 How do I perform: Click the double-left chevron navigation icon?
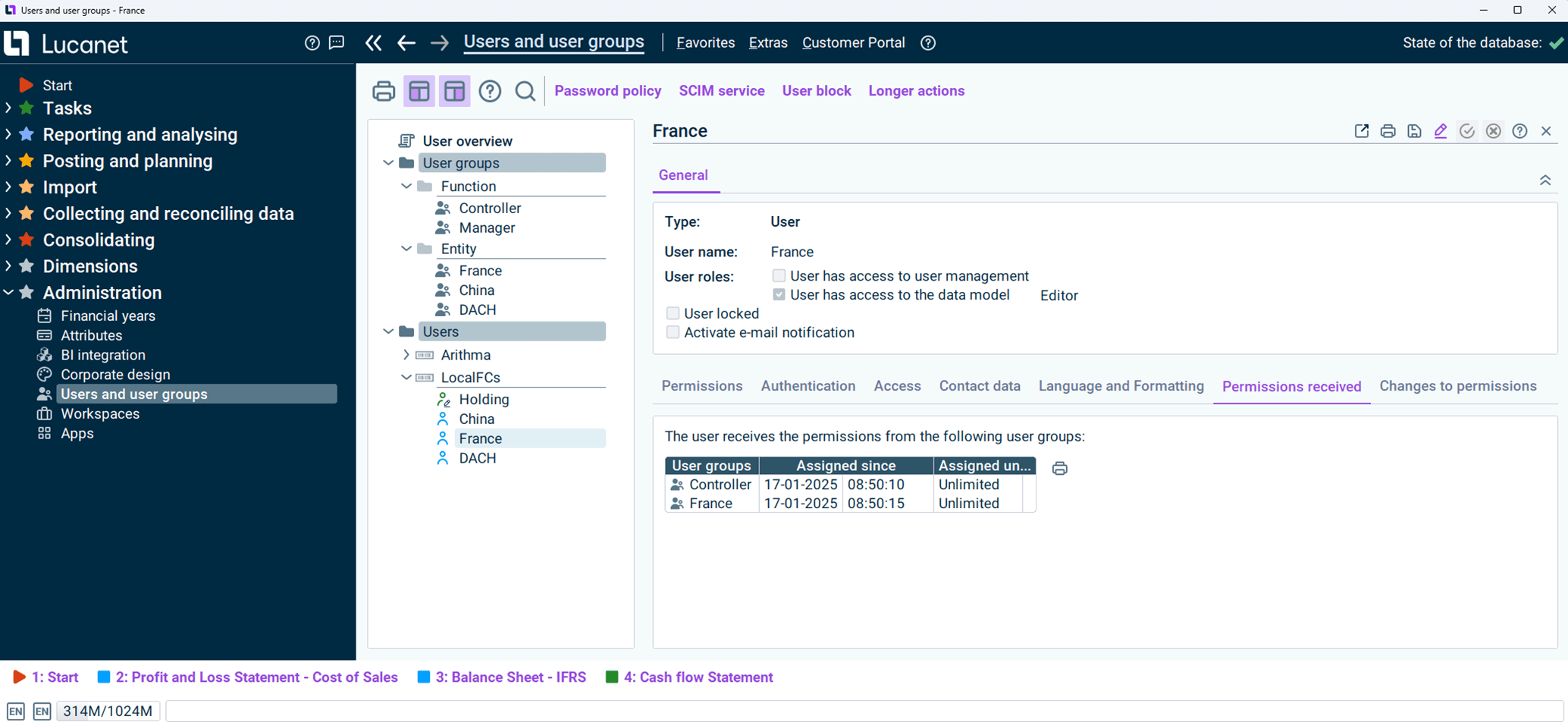pos(373,42)
